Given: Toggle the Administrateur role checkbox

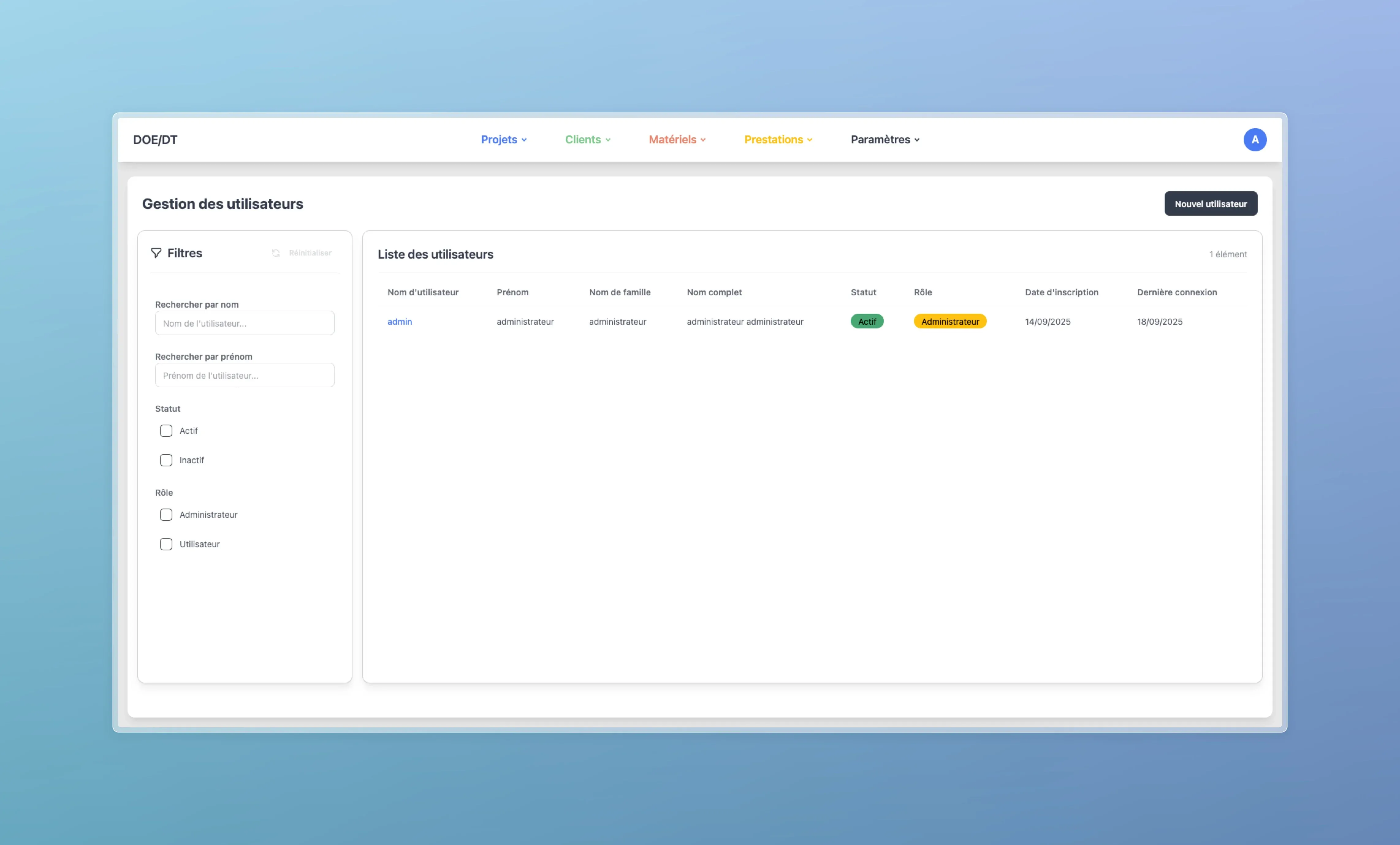Looking at the screenshot, I should click(x=166, y=515).
